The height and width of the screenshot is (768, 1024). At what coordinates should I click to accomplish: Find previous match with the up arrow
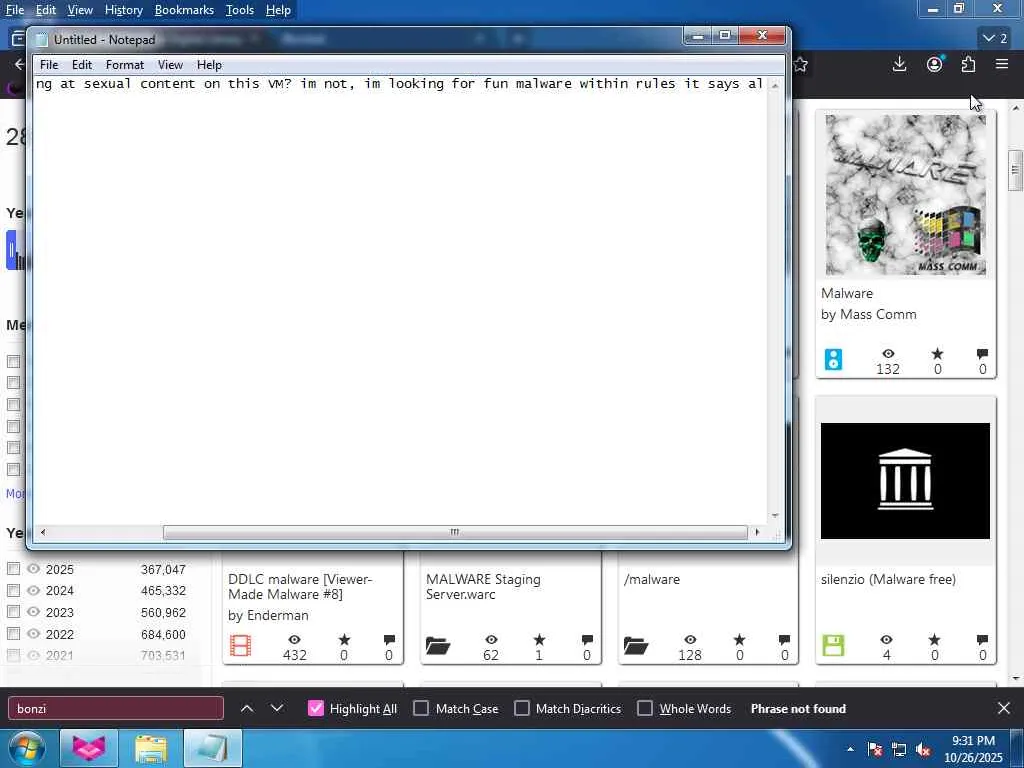247,708
